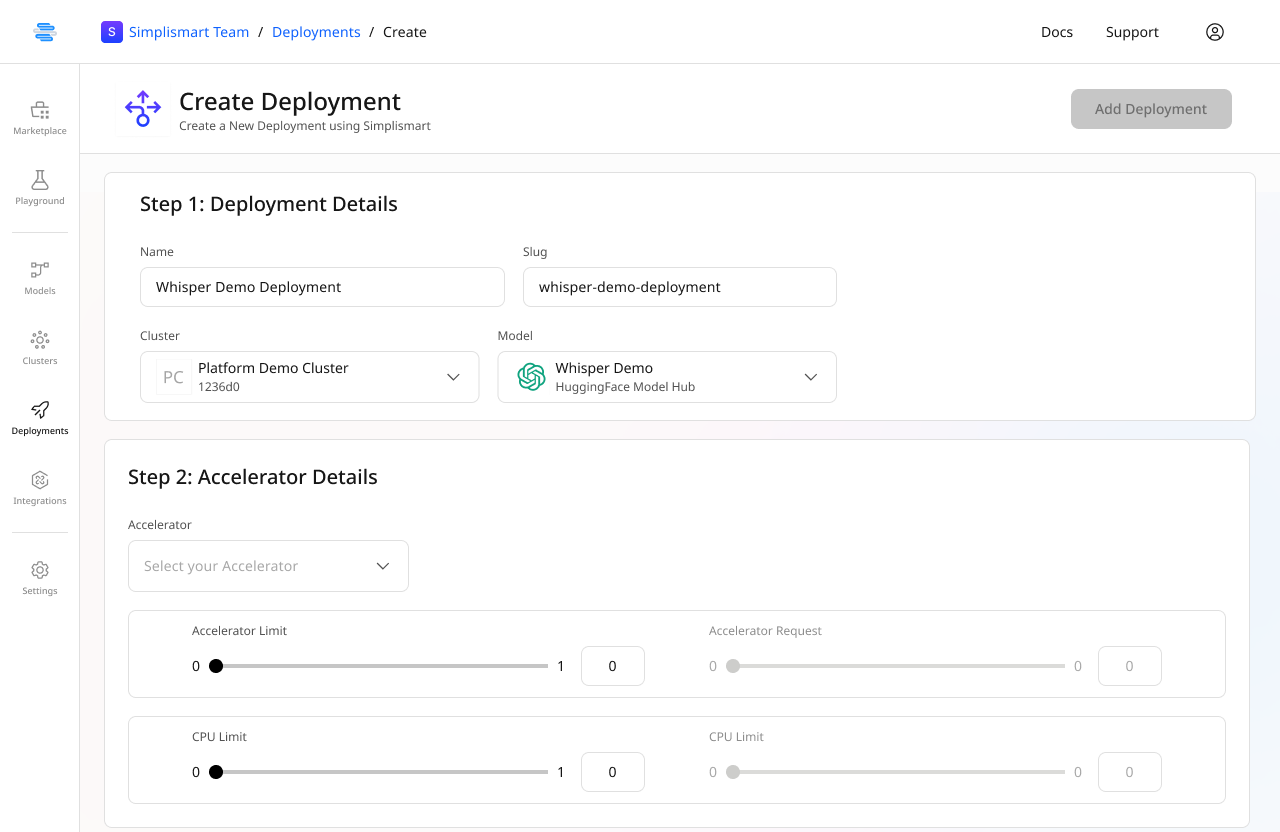Go to the Models sidebar icon

tap(40, 270)
